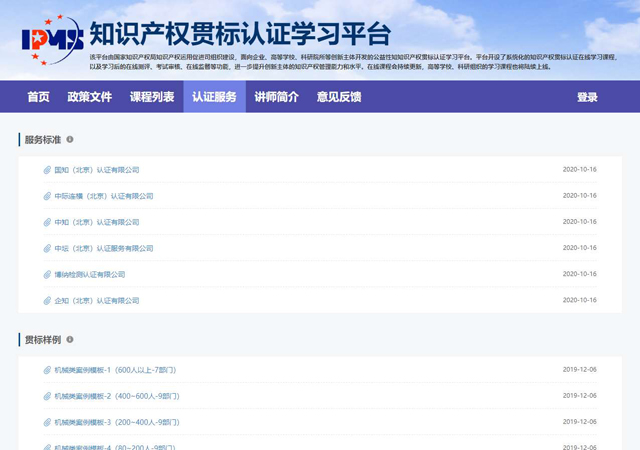640x450 pixels.
Task: Open 中知（北京）认证有限公司 link
Action: (97, 222)
